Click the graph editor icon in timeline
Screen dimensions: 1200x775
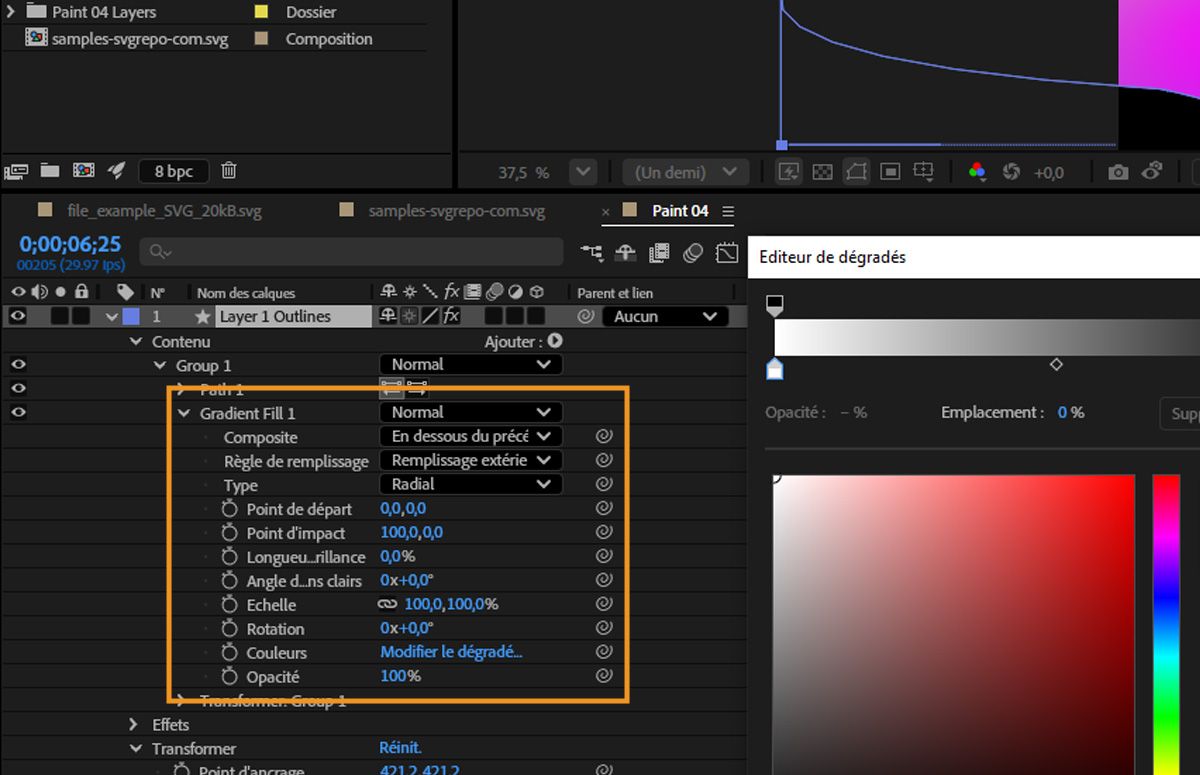(727, 254)
